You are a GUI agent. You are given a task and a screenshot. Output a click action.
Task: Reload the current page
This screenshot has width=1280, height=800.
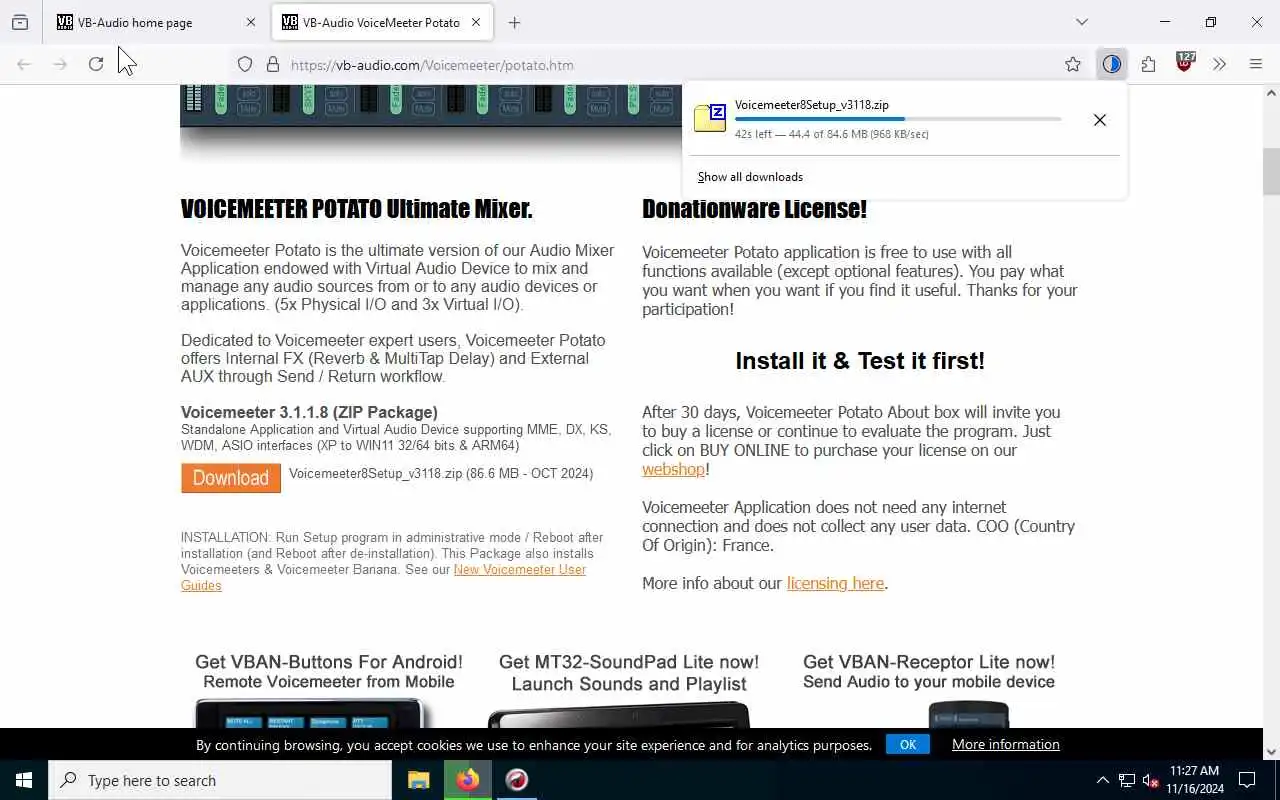96,64
